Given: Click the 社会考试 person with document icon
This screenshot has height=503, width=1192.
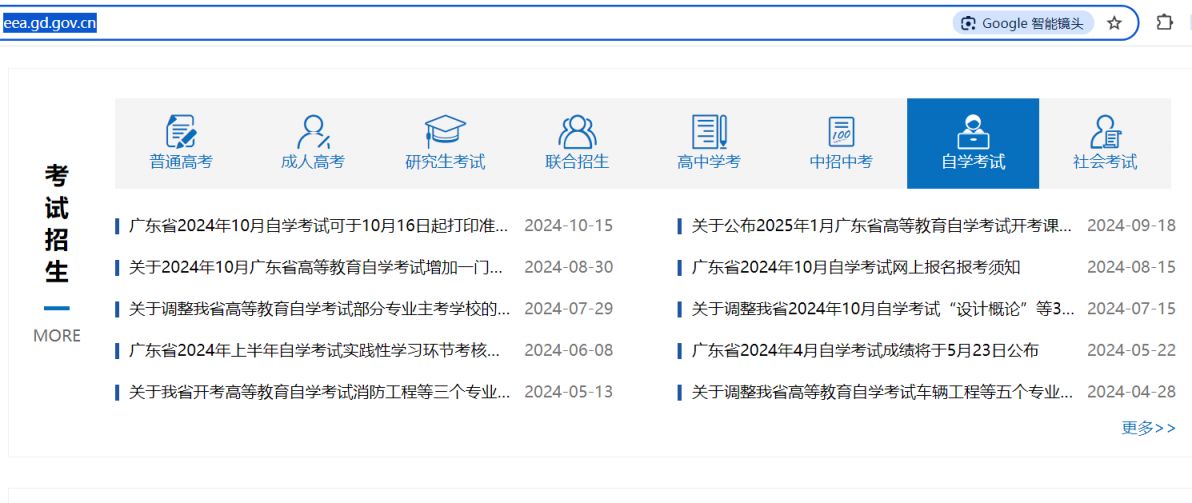Looking at the screenshot, I should (x=1105, y=131).
